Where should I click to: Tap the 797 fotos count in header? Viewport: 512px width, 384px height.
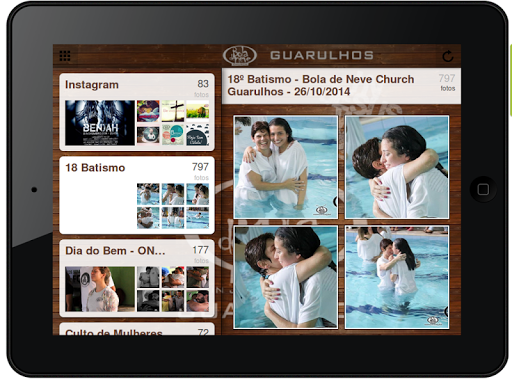(x=447, y=82)
